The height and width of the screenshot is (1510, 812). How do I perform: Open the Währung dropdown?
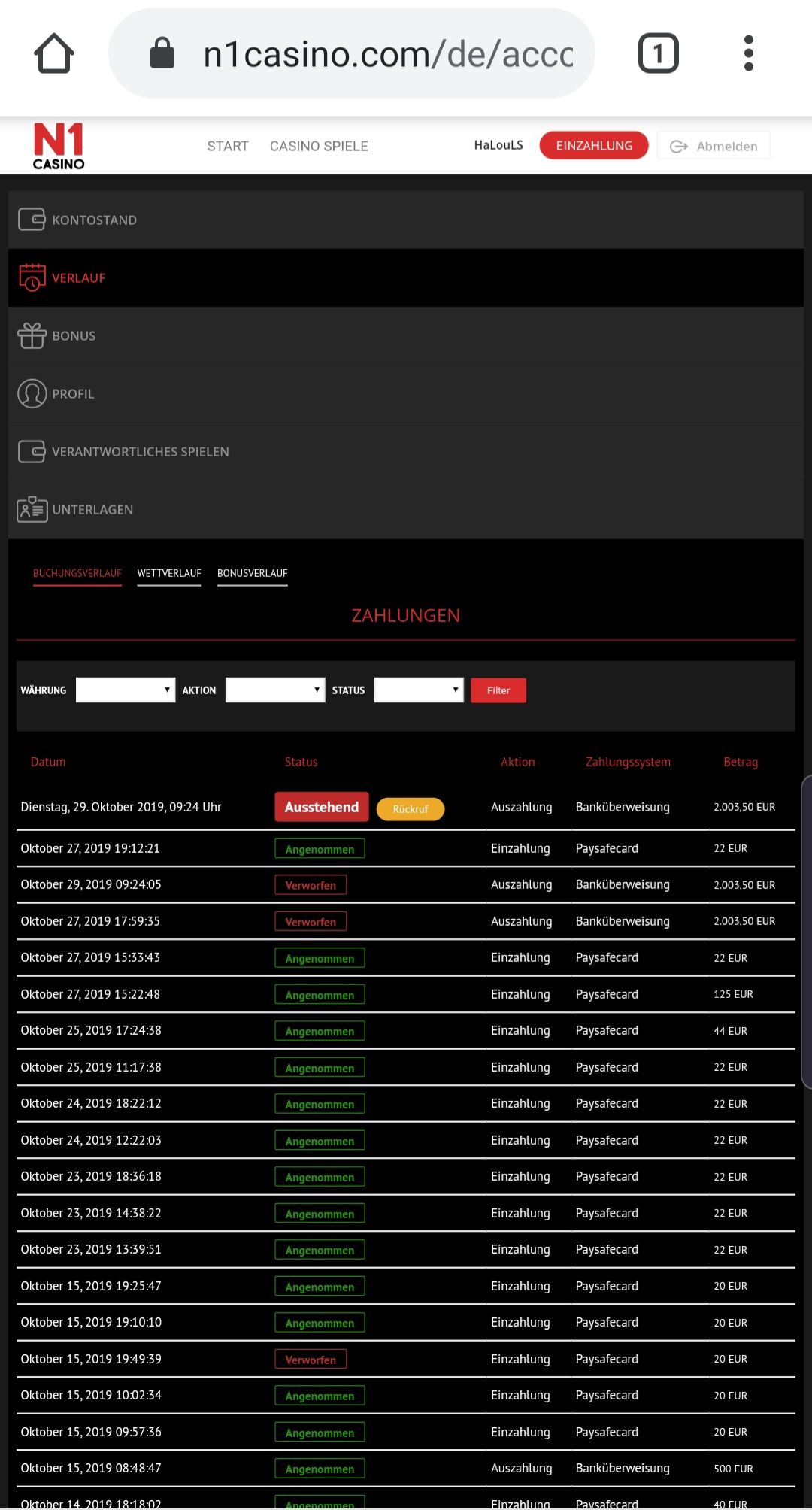(x=126, y=690)
